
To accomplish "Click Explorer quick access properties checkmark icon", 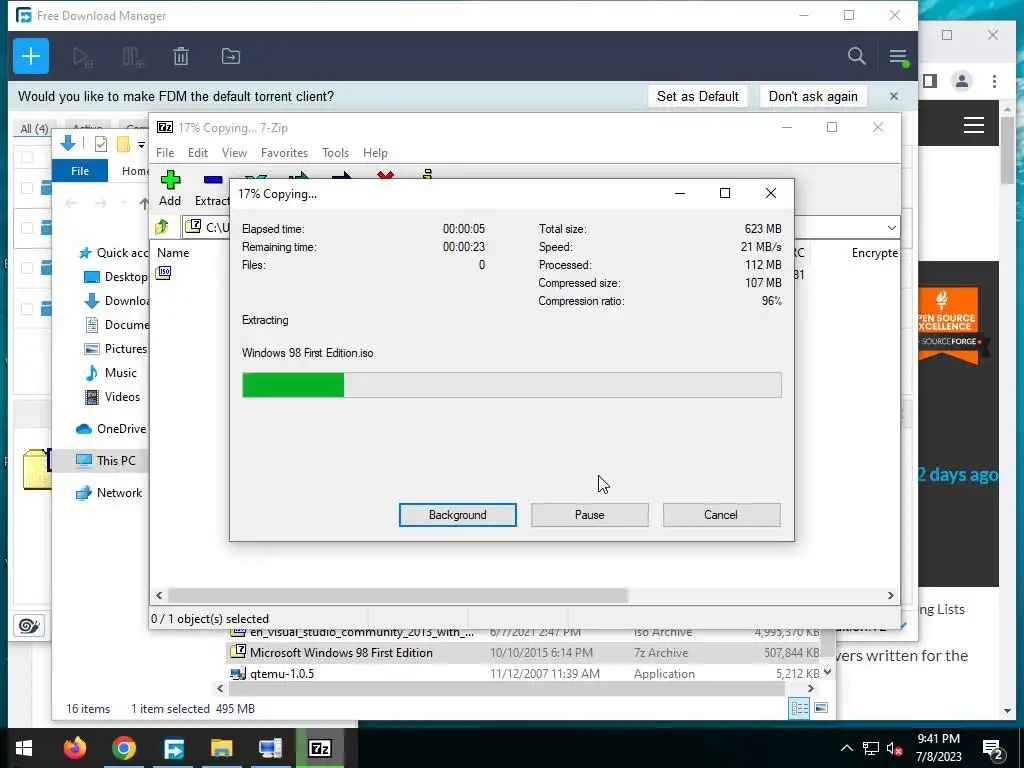I will 101,144.
